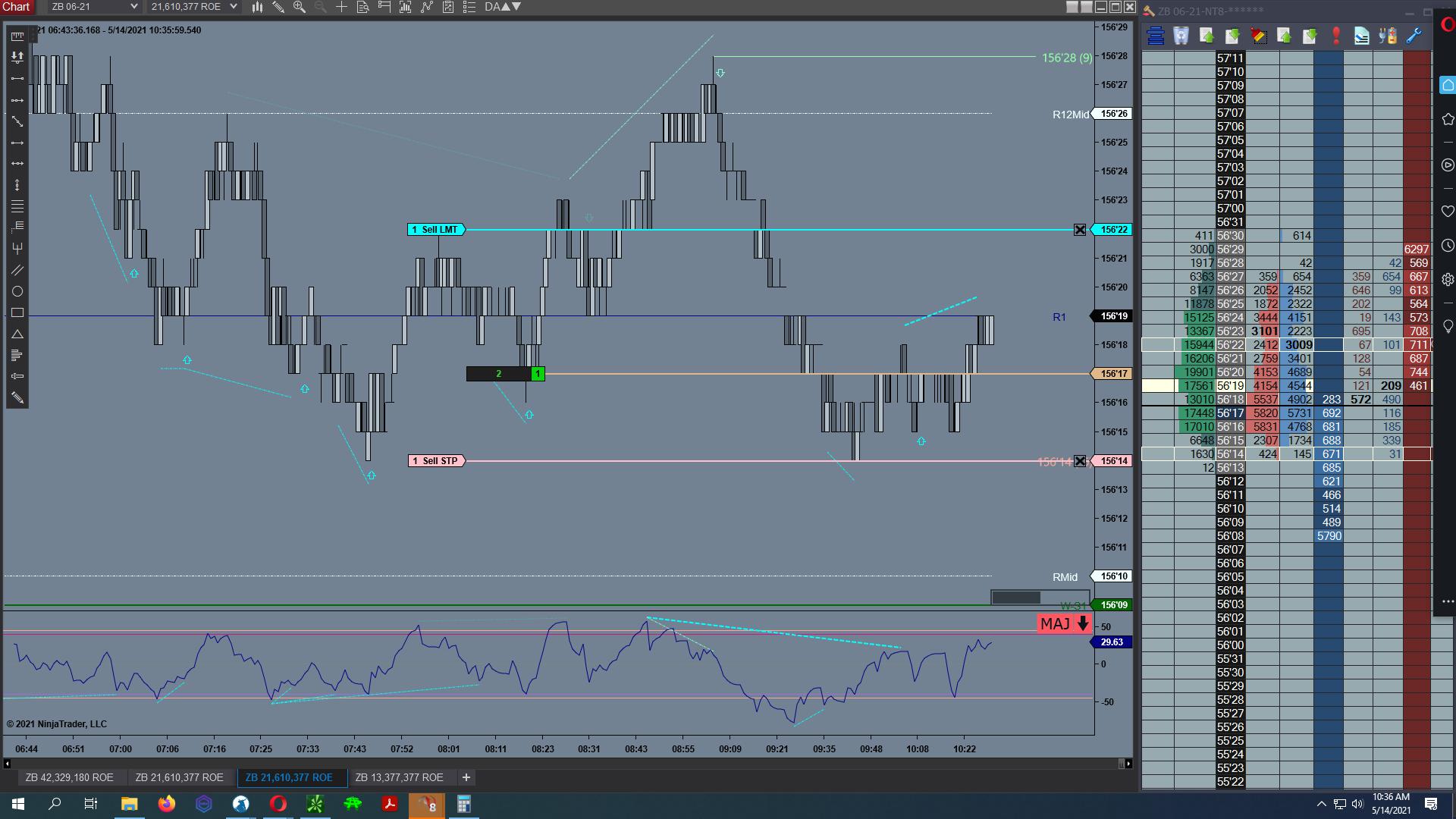The width and height of the screenshot is (1456, 819).
Task: Click the red exclamation mark icon
Action: tap(1335, 36)
